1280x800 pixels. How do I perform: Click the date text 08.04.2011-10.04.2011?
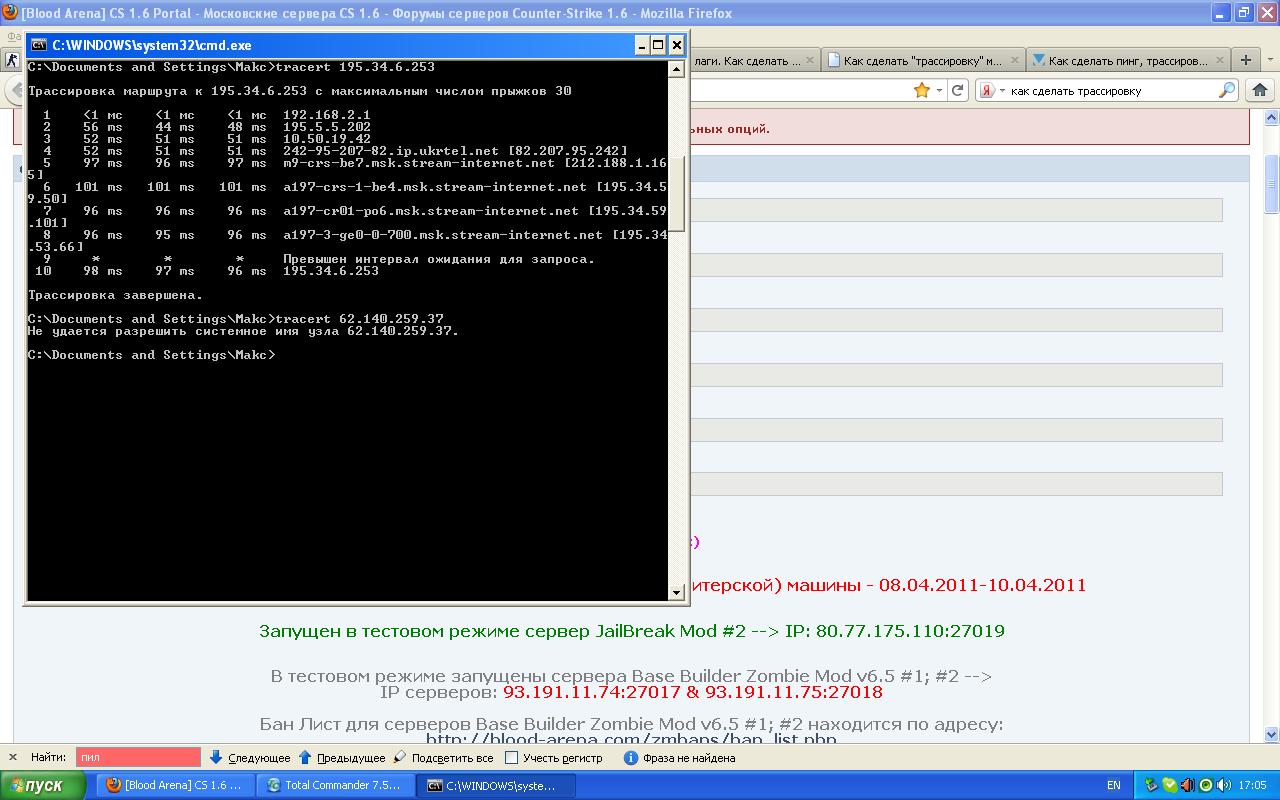(x=982, y=585)
